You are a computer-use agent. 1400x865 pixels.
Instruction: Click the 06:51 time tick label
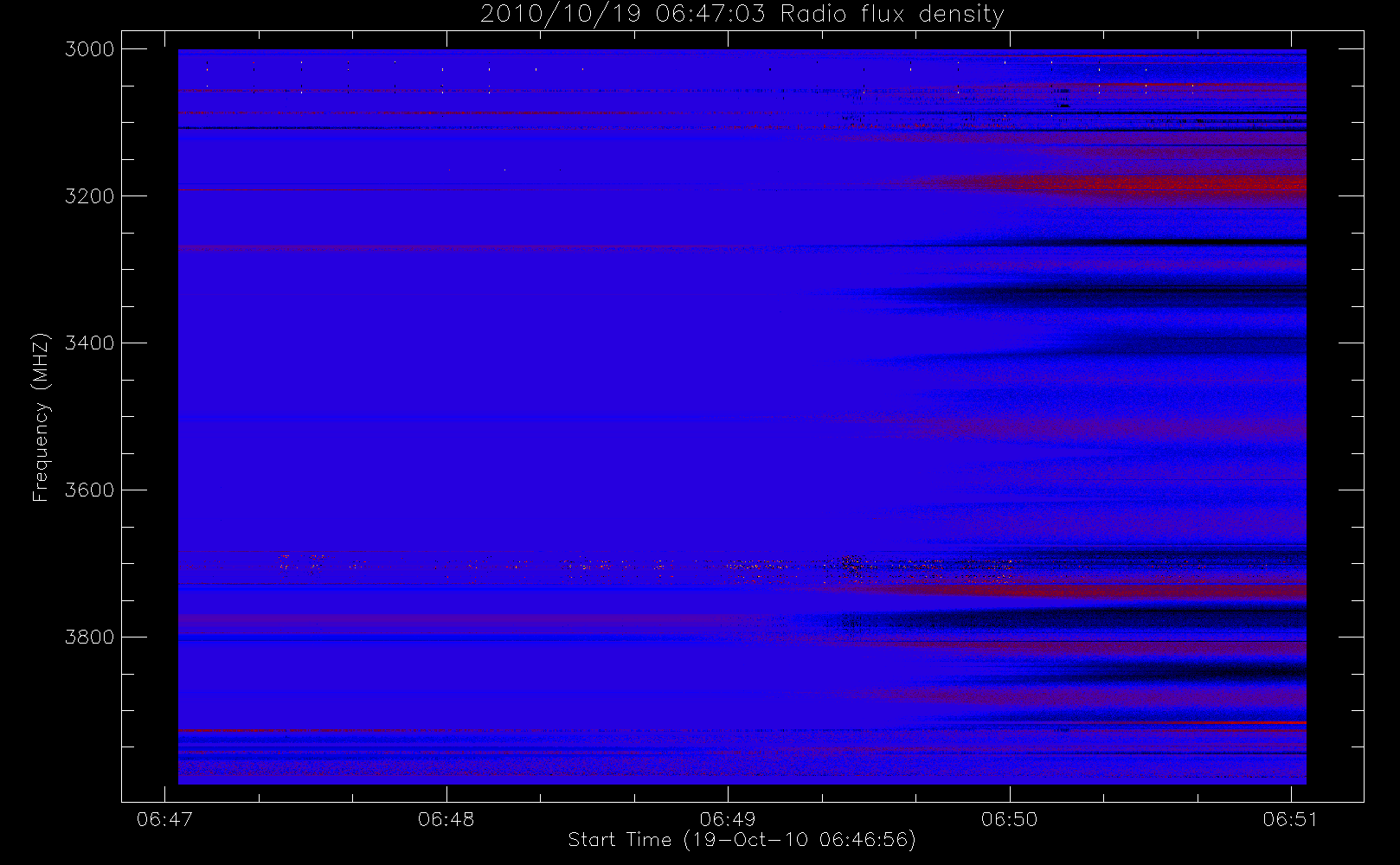1290,819
